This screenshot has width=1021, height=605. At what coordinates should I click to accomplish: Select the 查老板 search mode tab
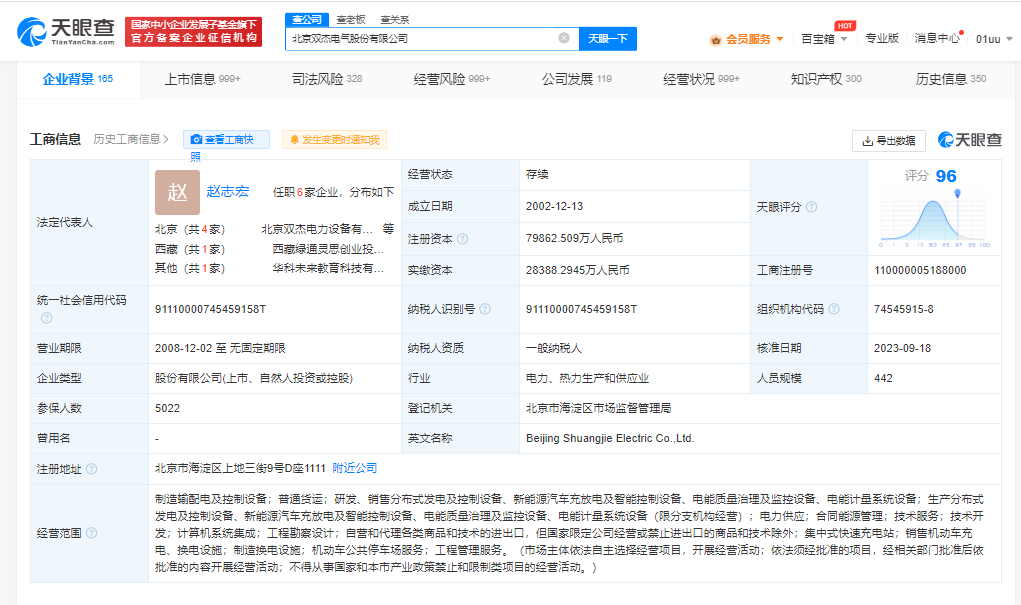351,20
